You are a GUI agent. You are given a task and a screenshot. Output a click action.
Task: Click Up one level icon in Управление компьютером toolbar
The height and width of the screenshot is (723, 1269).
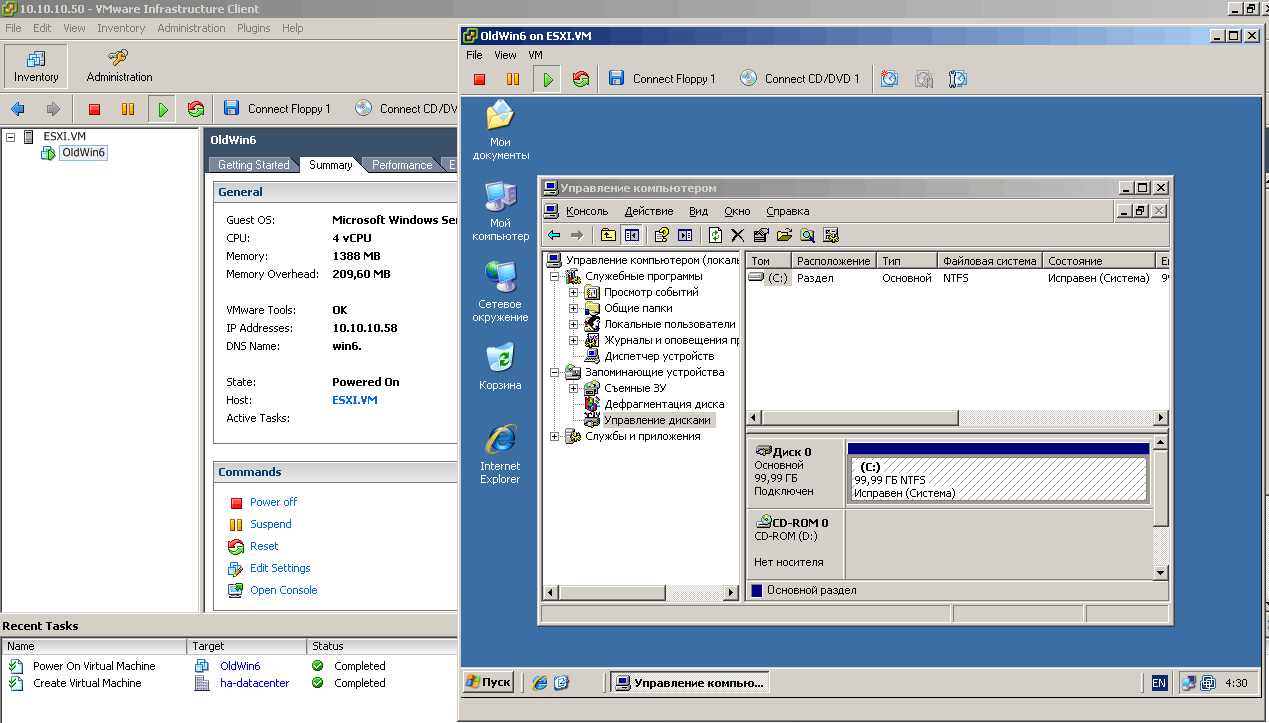point(608,235)
